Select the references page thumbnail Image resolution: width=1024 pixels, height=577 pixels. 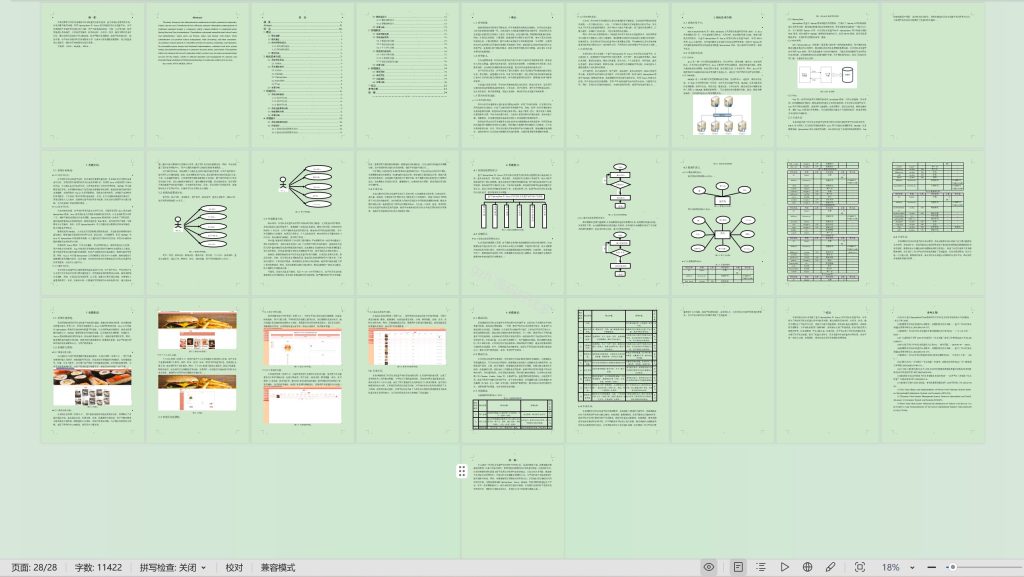933,371
